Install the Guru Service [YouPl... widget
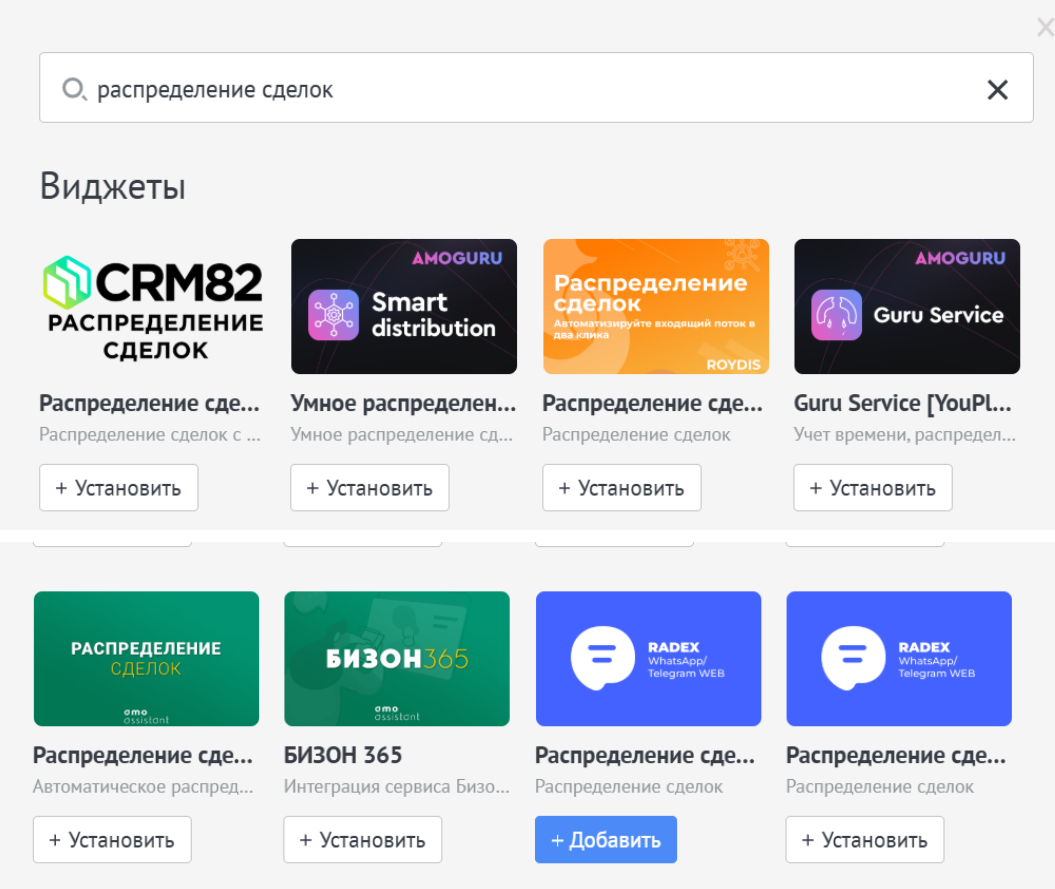The width and height of the screenshot is (1055, 889). point(873,488)
